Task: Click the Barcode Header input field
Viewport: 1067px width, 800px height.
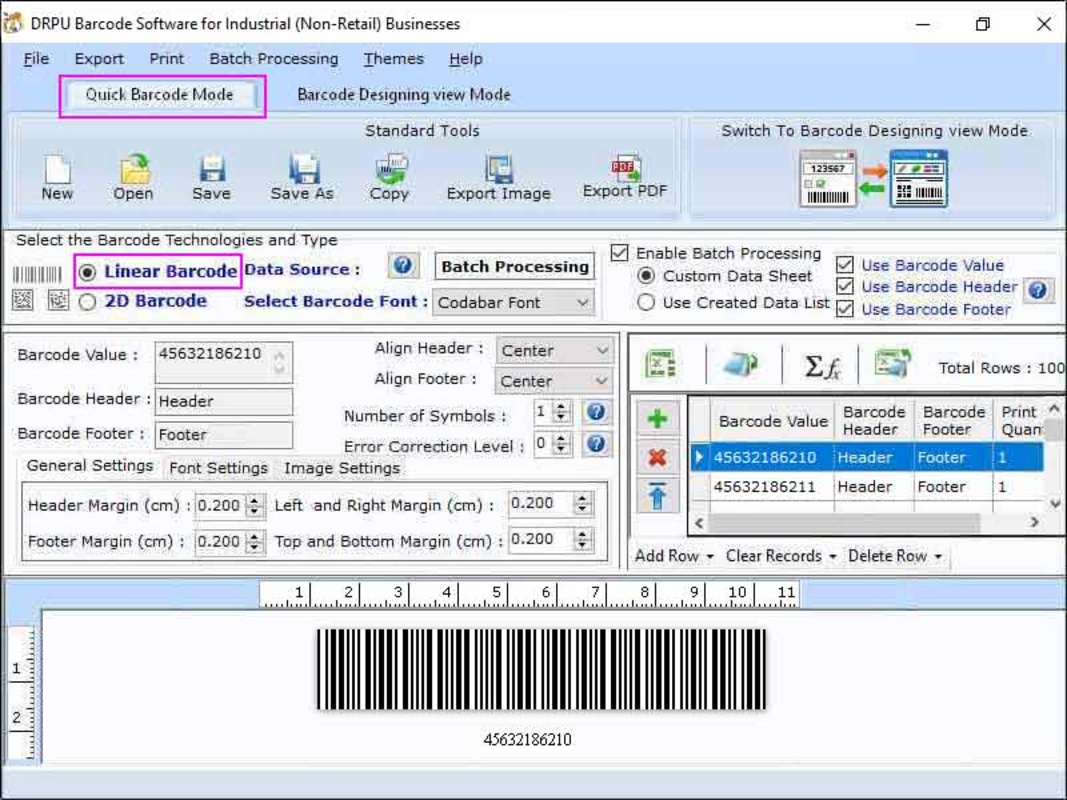Action: pyautogui.click(x=224, y=401)
